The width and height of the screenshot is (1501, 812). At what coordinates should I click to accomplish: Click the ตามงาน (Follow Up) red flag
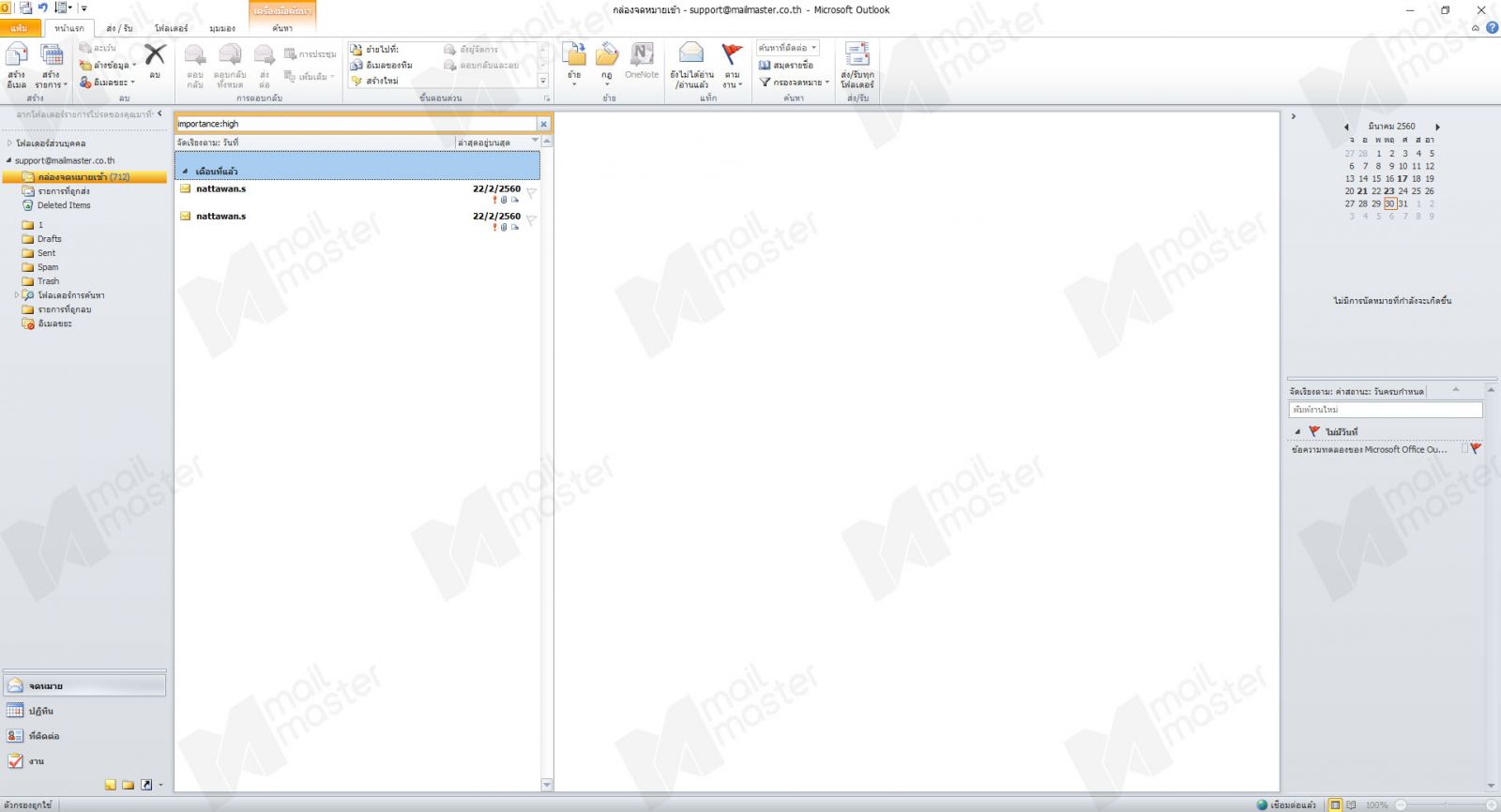click(732, 54)
